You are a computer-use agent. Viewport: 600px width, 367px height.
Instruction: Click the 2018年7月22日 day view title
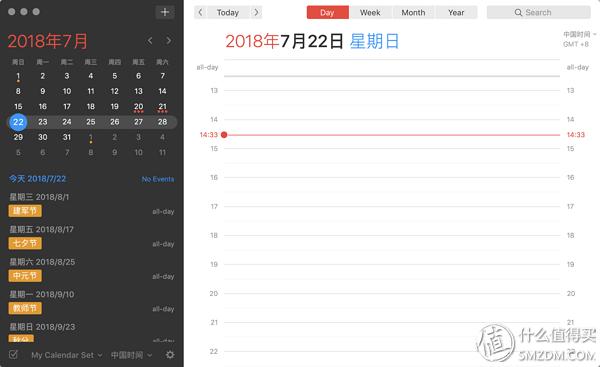[x=284, y=41]
